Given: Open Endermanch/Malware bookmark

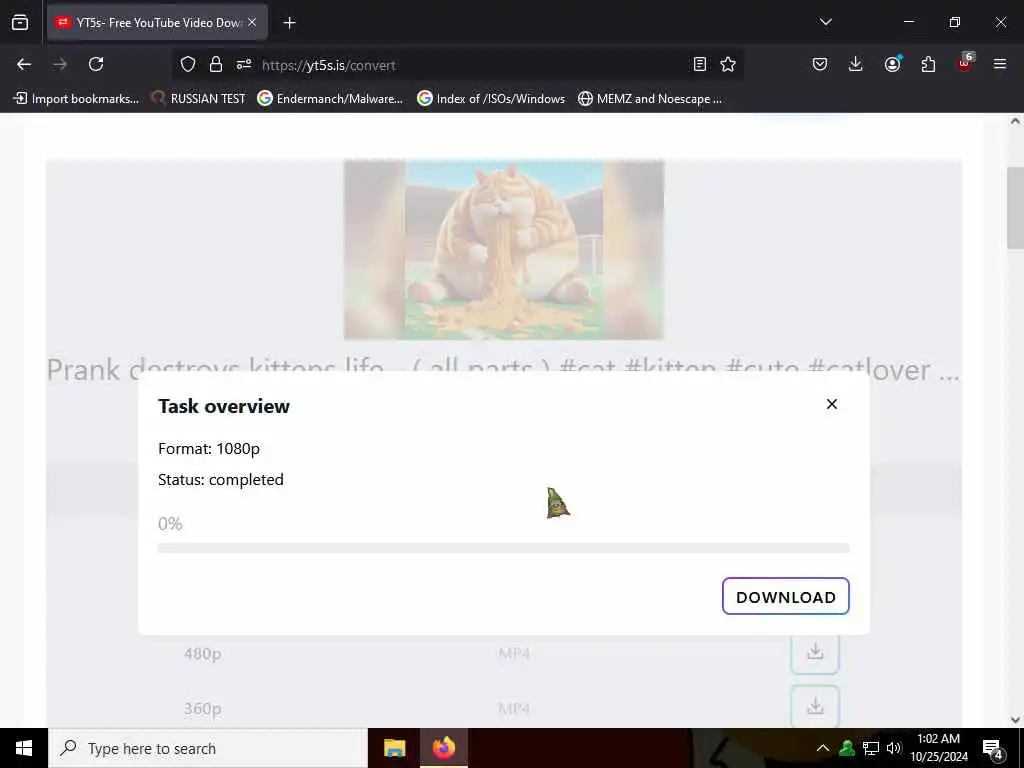Looking at the screenshot, I should coord(330,99).
